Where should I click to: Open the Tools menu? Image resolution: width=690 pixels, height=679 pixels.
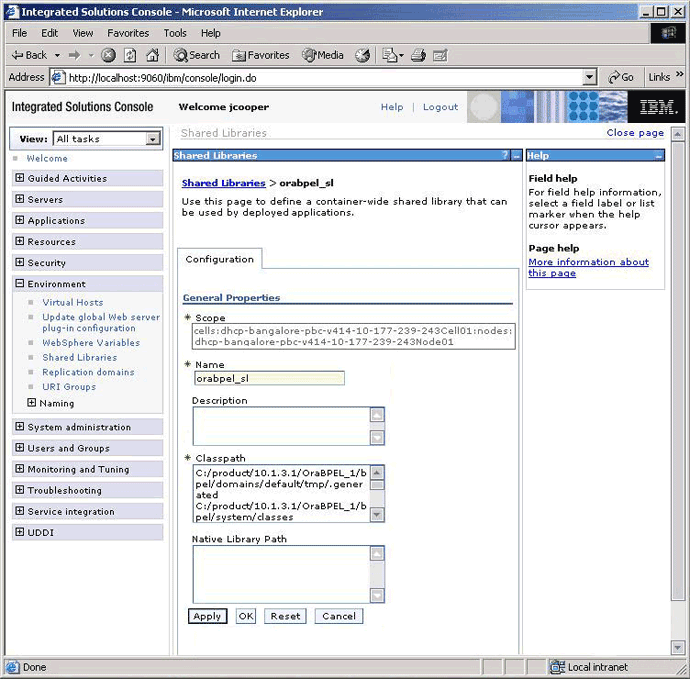click(x=175, y=33)
